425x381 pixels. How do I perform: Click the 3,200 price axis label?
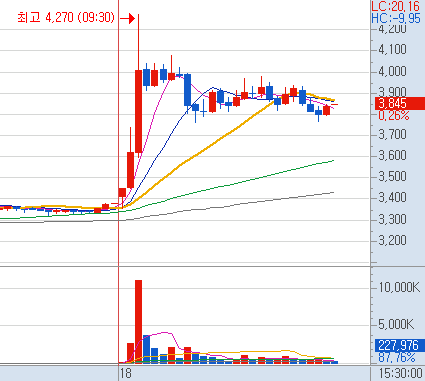tap(392, 240)
